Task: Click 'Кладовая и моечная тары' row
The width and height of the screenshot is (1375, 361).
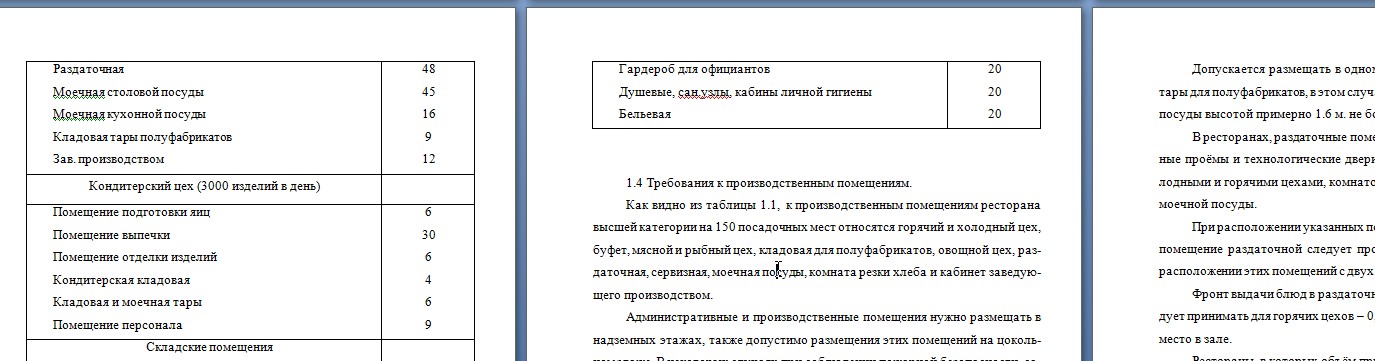Action: [x=251, y=302]
